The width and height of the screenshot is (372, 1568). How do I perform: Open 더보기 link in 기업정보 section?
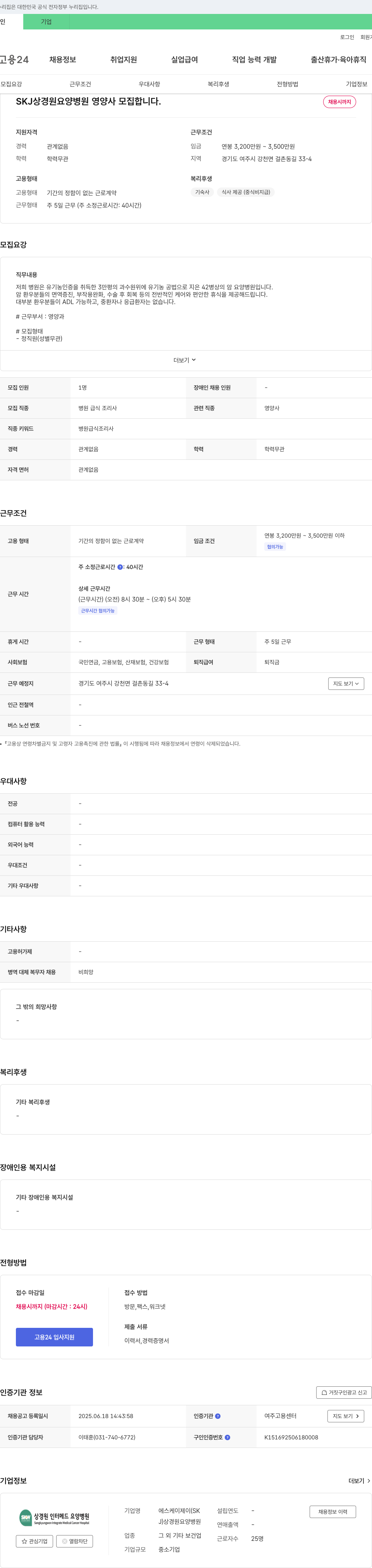359,1481
